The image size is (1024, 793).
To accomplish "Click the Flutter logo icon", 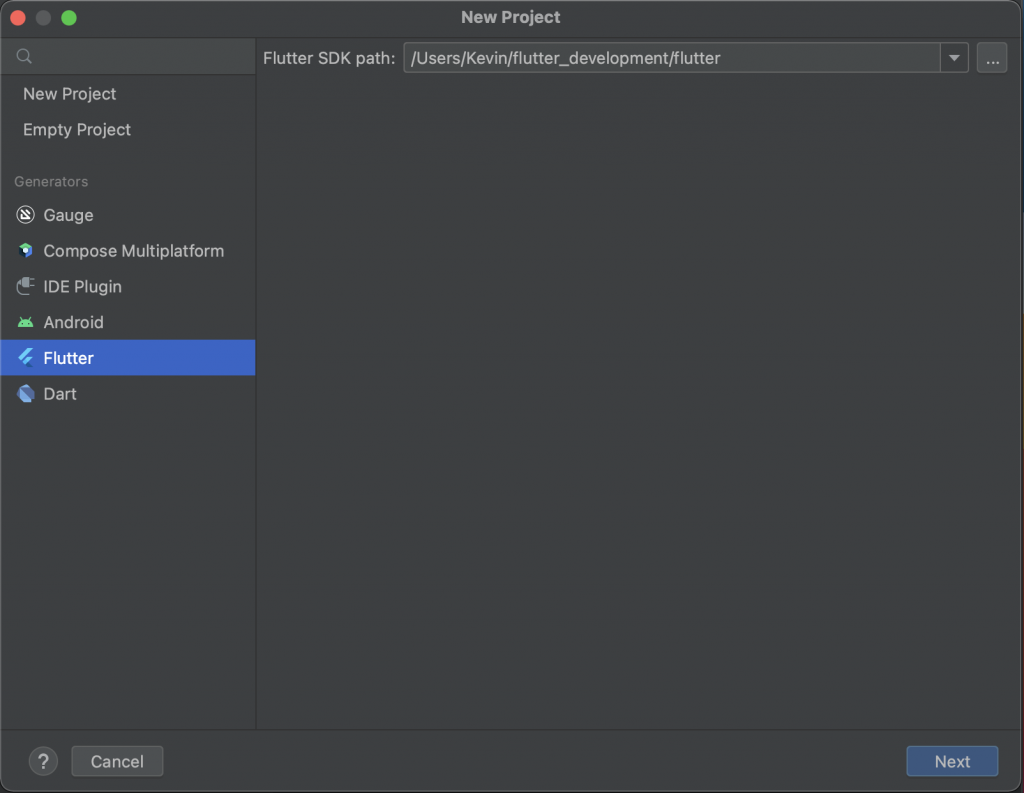I will 25,357.
